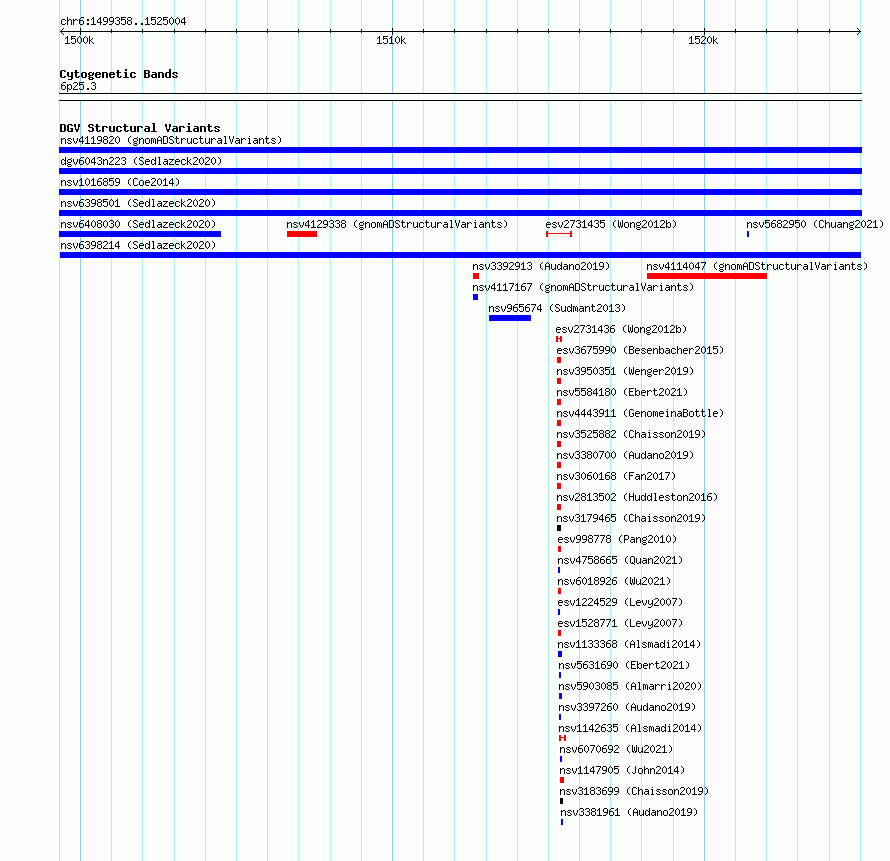890x861 pixels.
Task: Open nsv1142635 Alsmadi2014 variant
Action: point(630,728)
